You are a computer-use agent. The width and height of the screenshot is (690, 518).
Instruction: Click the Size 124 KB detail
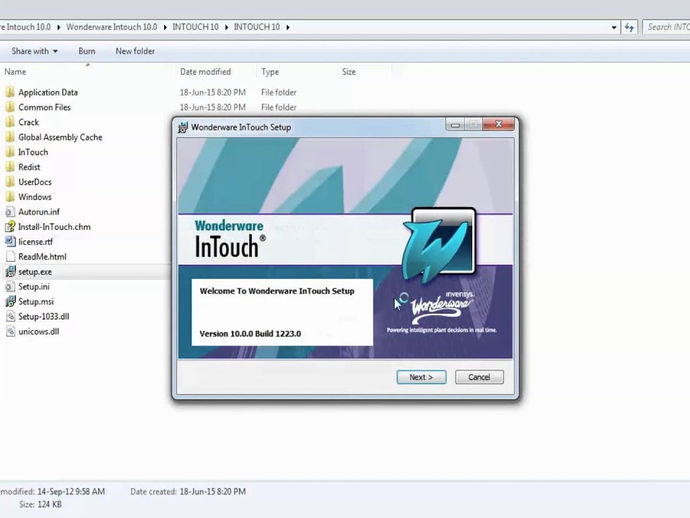(x=40, y=504)
